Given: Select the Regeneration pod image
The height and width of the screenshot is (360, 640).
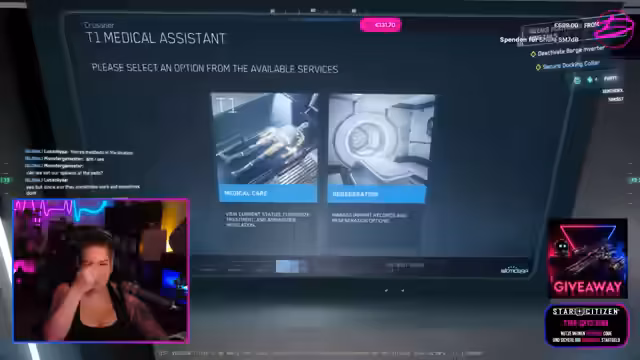Looking at the screenshot, I should pyautogui.click(x=381, y=140).
